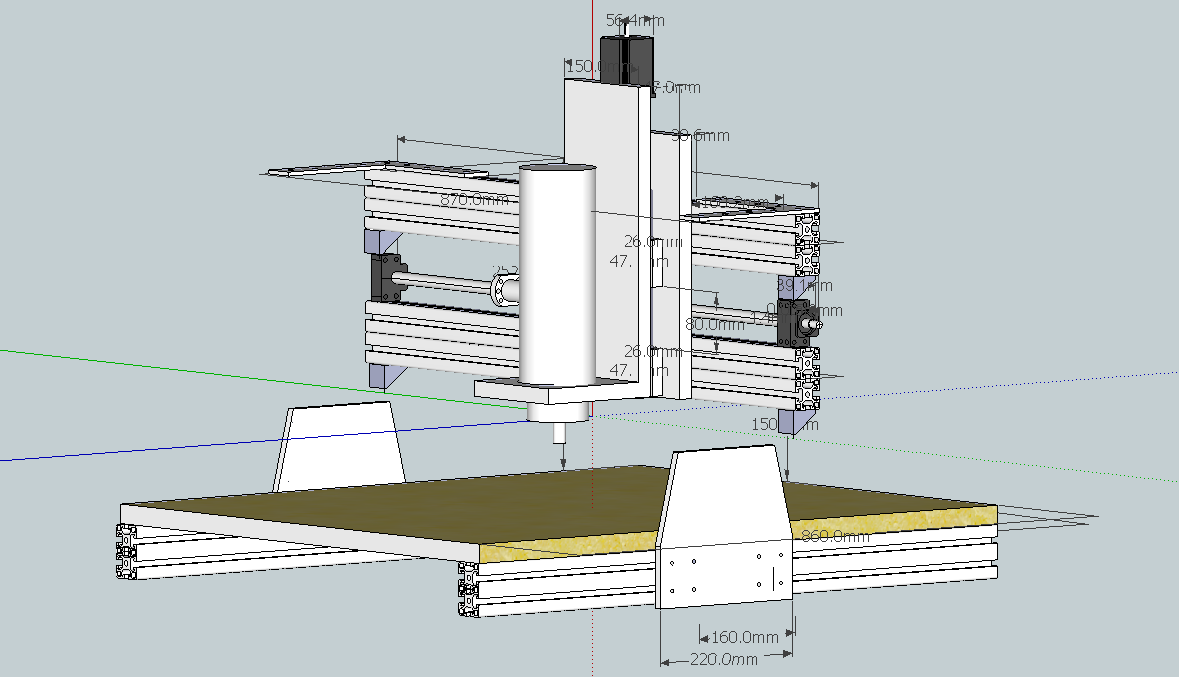Viewport: 1179px width, 677px height.
Task: Select the ballscrew nut beside the spindle
Action: (x=506, y=290)
